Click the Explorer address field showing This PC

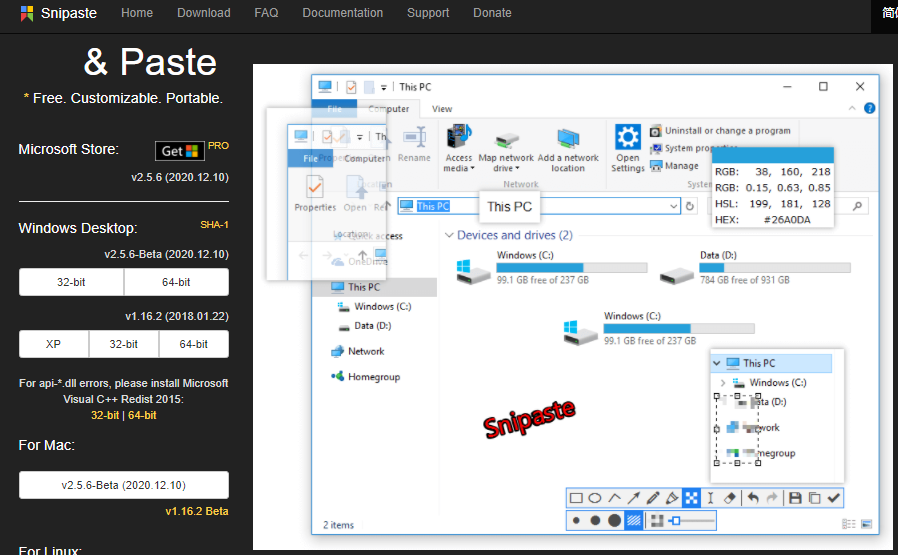539,206
